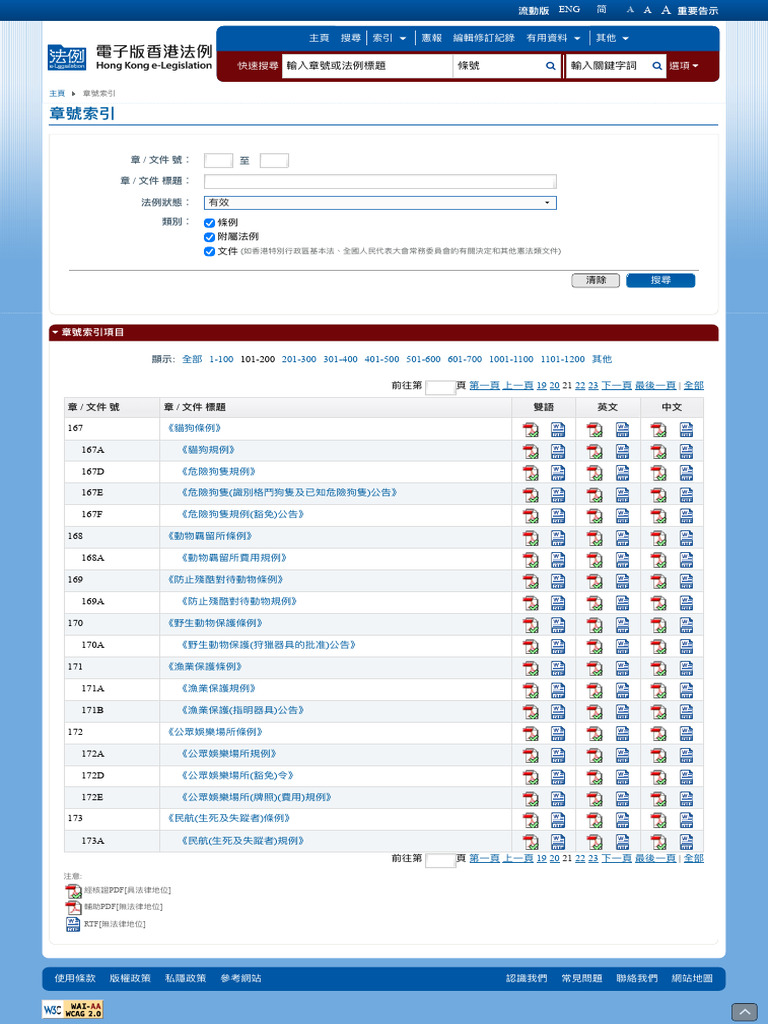Open 使用條款 footer link
This screenshot has width=768, height=1024.
coord(74,978)
